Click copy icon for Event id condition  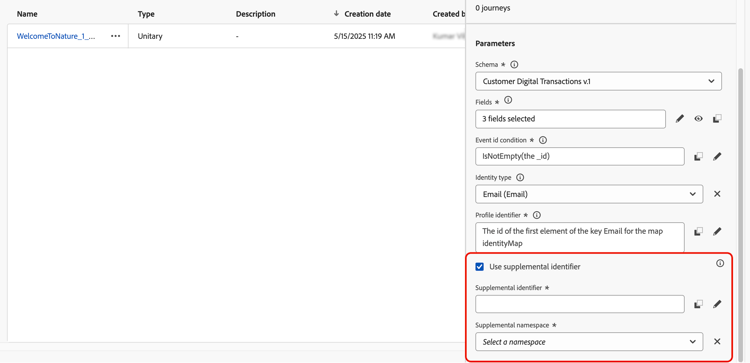pyautogui.click(x=698, y=156)
